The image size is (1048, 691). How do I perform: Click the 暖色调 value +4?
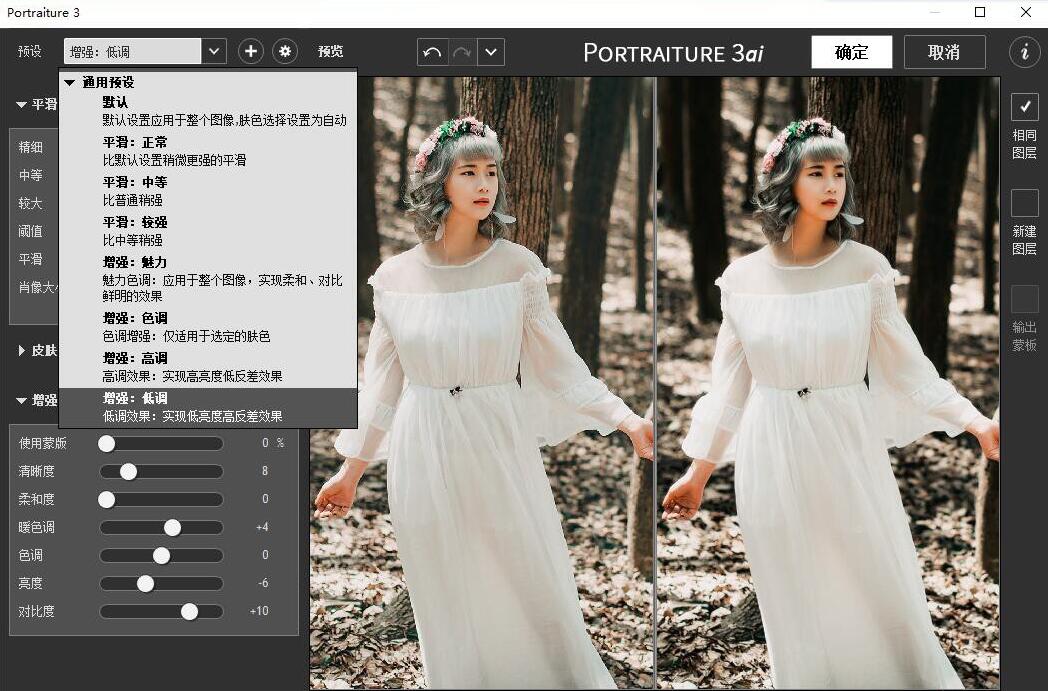point(262,527)
